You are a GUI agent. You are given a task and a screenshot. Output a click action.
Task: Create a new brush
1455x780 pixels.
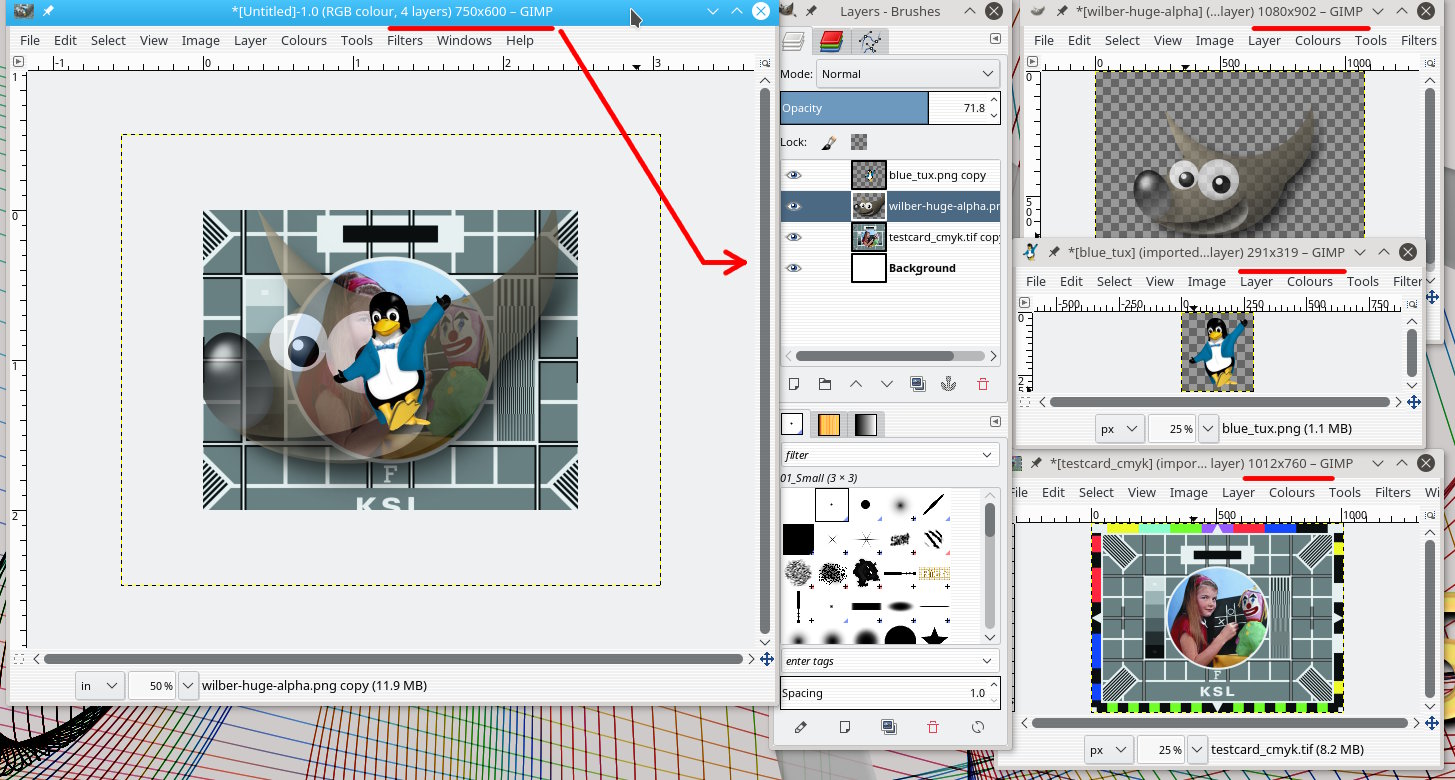tap(844, 727)
